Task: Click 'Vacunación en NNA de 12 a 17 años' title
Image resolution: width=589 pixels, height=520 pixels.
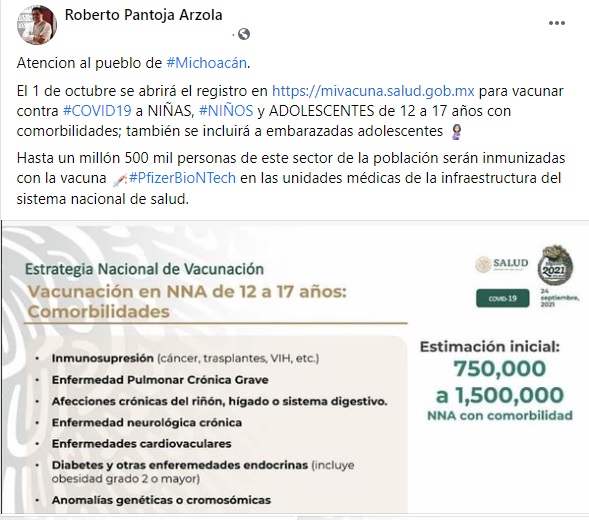Action: coord(187,292)
